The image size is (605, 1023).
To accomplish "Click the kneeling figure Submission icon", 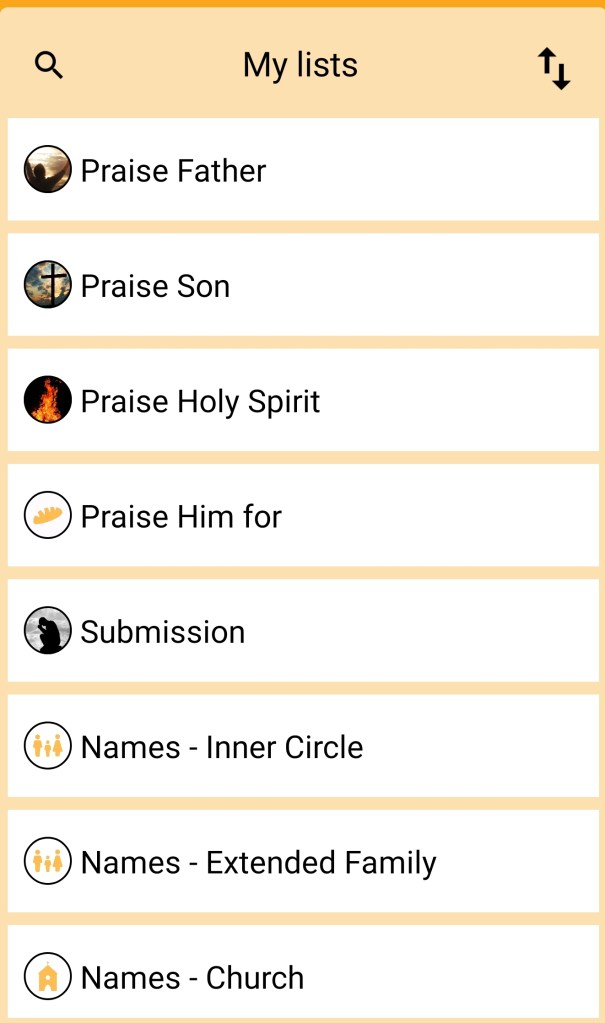I will point(48,631).
